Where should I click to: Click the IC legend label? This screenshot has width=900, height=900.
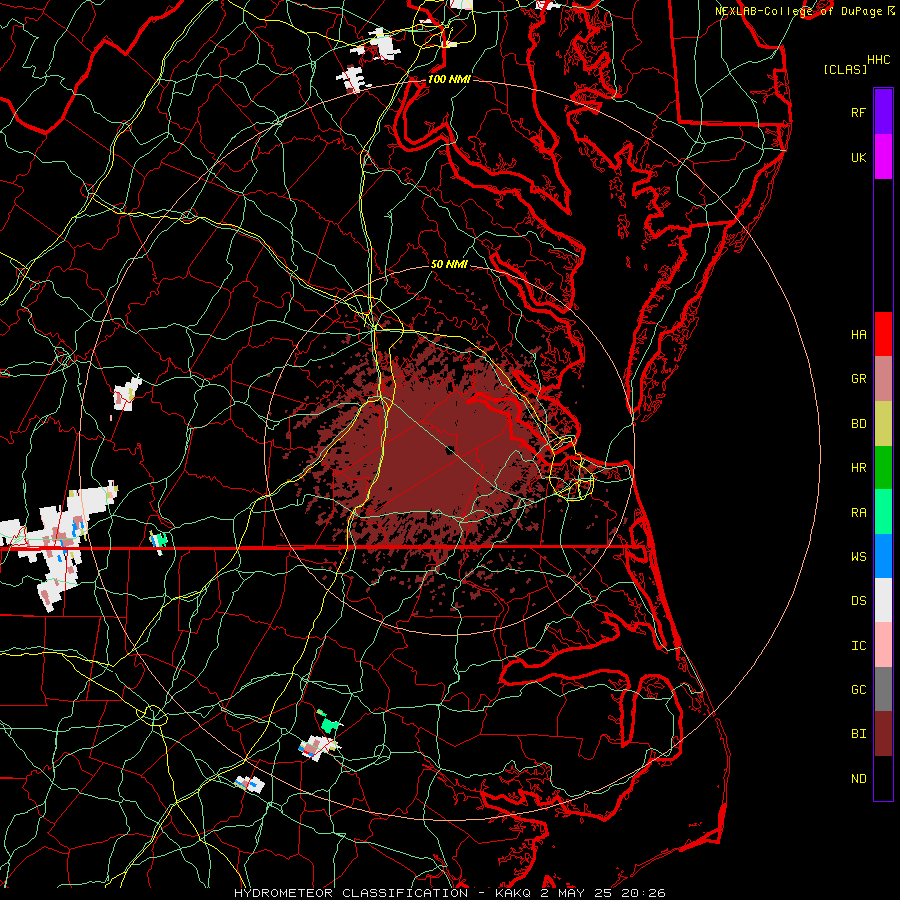[x=858, y=646]
